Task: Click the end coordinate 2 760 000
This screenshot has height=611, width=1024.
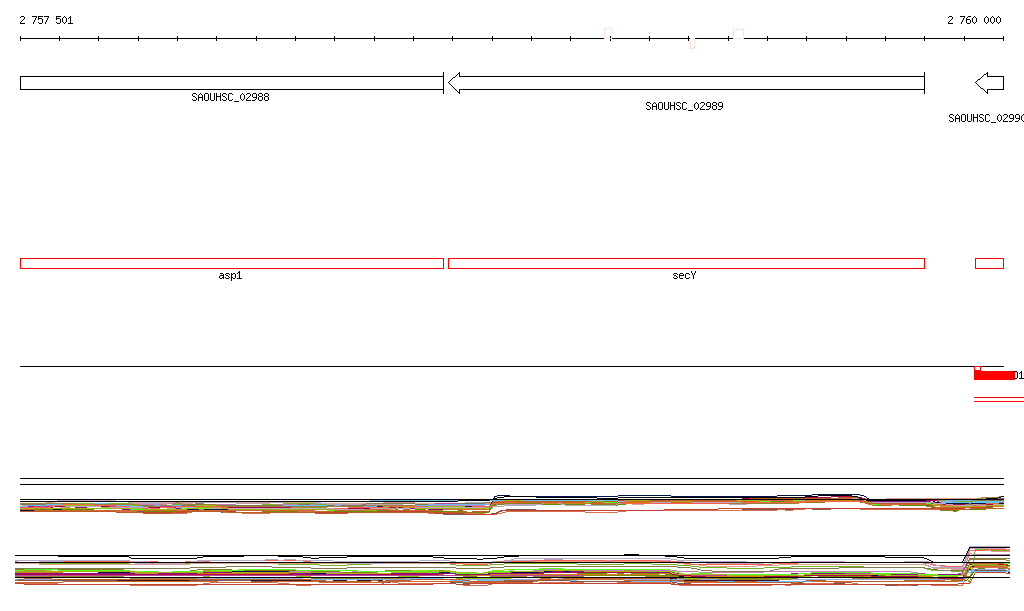Action: click(974, 20)
